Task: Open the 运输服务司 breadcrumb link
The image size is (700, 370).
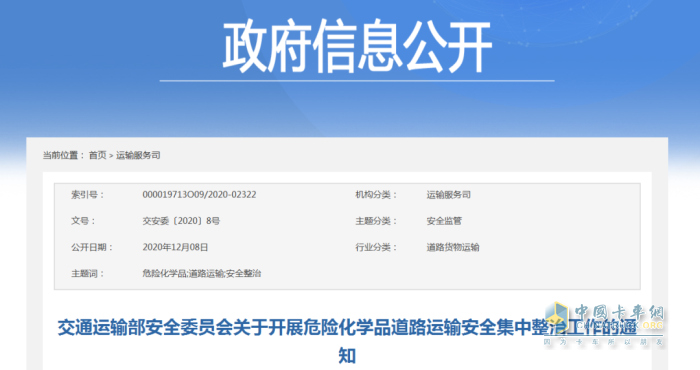Action: coord(138,155)
